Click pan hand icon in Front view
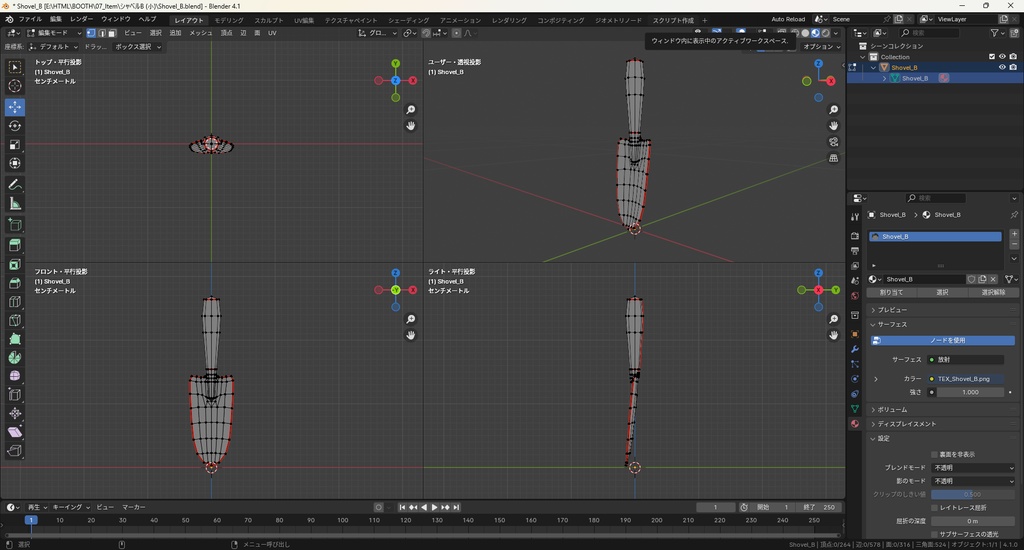Viewport: 1024px width, 550px height. point(411,335)
